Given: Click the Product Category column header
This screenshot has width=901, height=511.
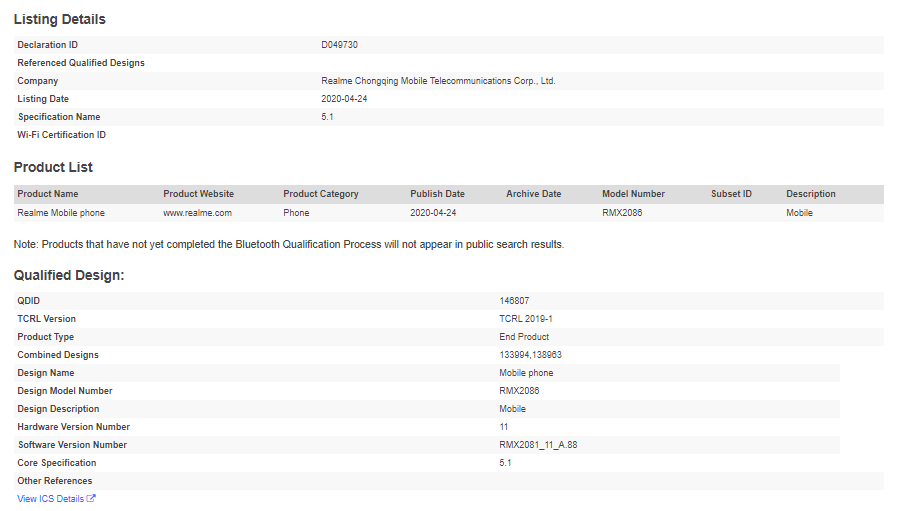Looking at the screenshot, I should 320,194.
